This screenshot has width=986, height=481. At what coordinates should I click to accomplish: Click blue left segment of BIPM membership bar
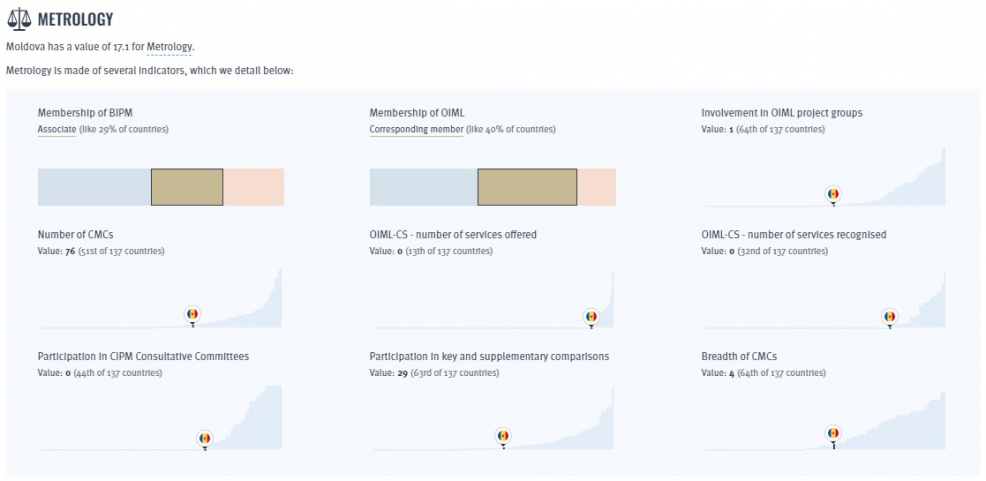click(94, 187)
